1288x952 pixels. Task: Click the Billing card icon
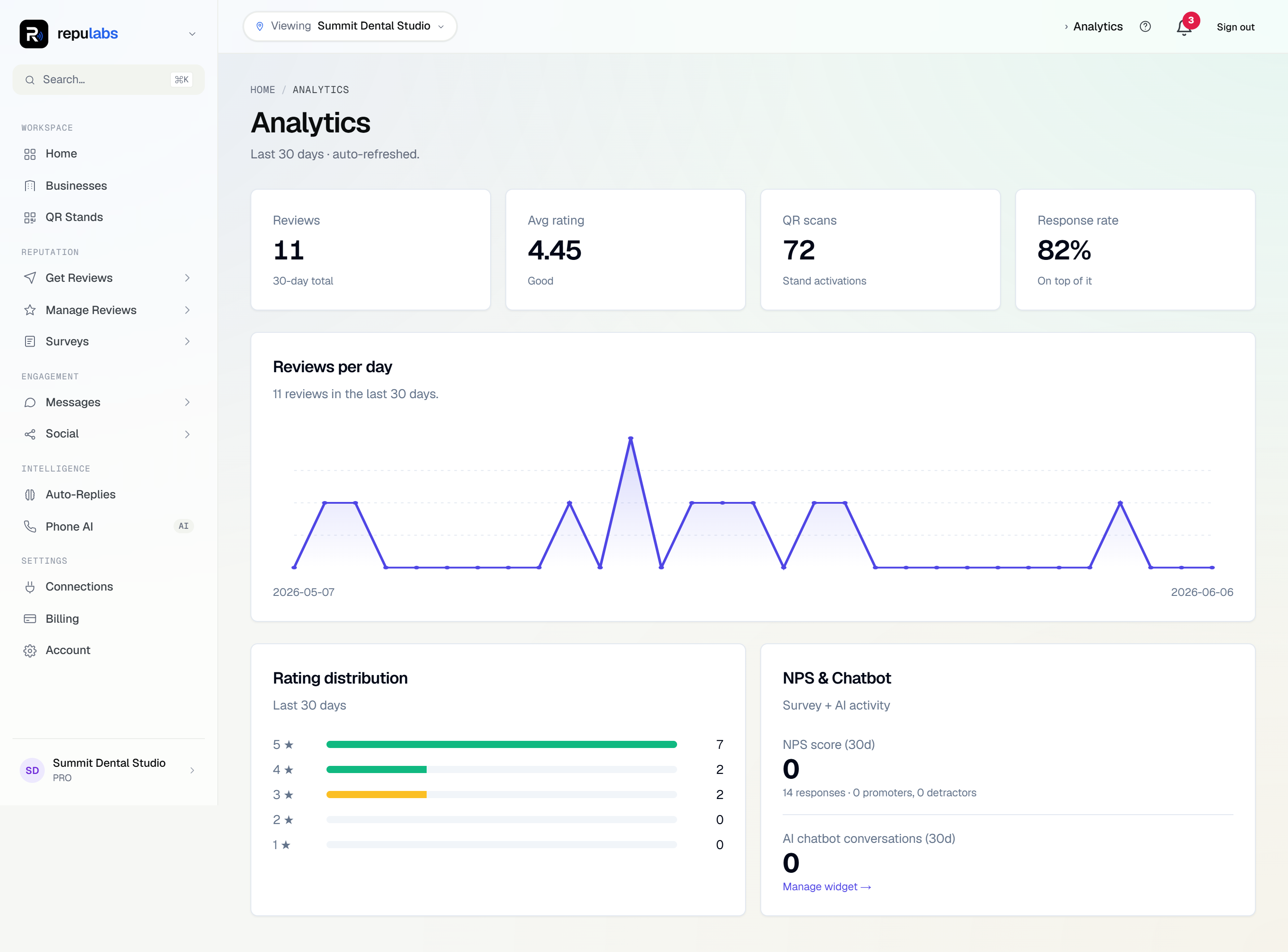pos(30,618)
